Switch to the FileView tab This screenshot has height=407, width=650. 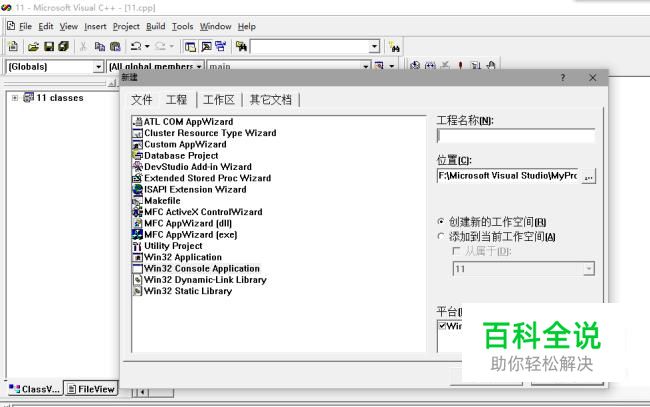coord(91,389)
